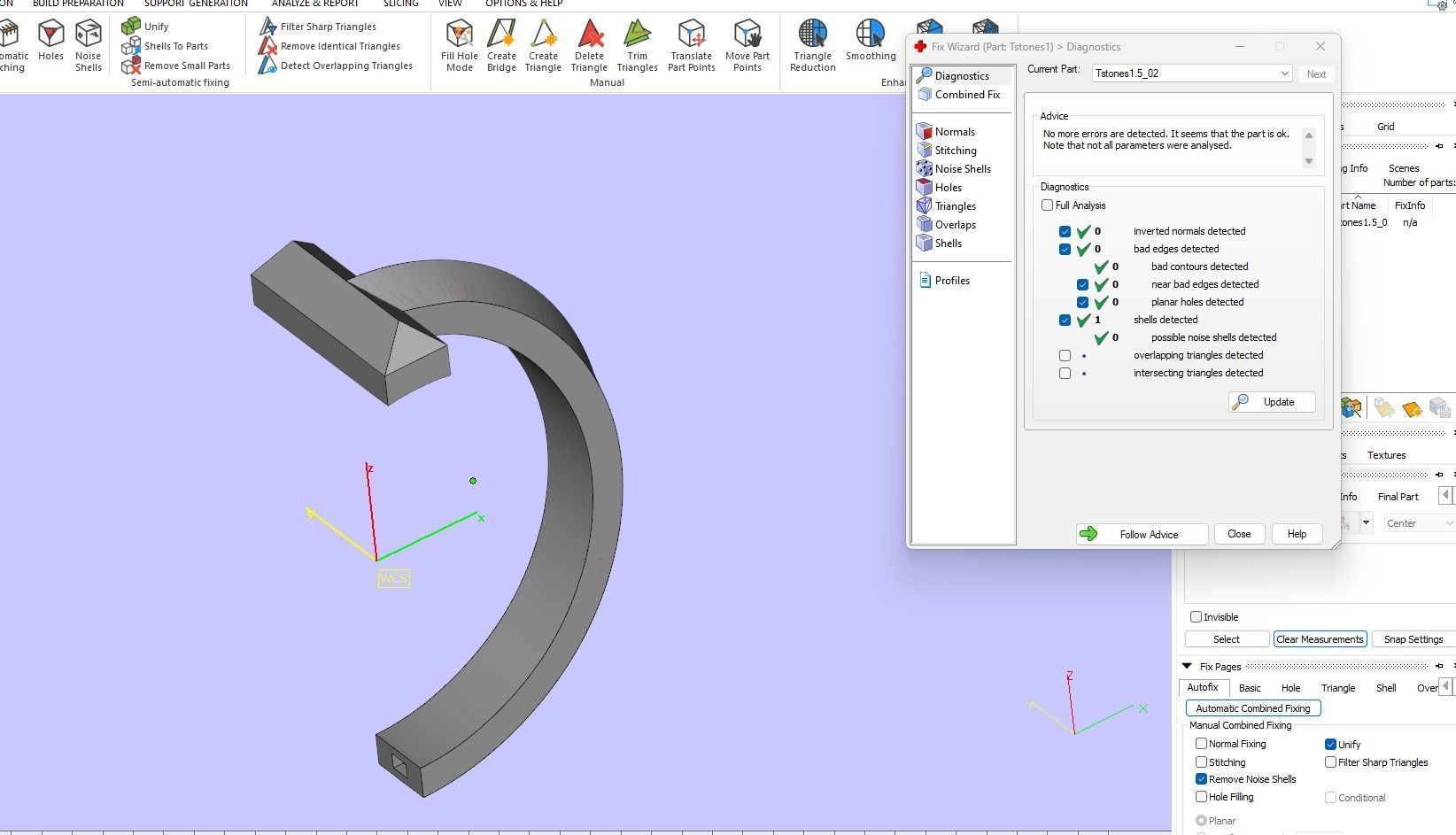This screenshot has height=835, width=1456.
Task: Uncheck bad edges detected diagnostic
Action: point(1065,249)
